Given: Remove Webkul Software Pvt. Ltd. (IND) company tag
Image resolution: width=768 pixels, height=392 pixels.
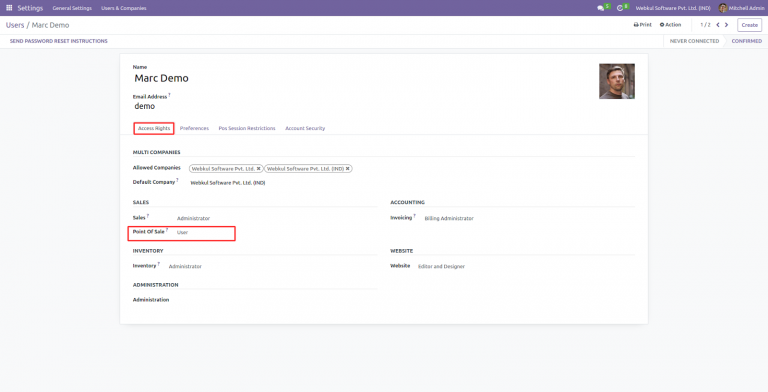Looking at the screenshot, I should pyautogui.click(x=348, y=169).
